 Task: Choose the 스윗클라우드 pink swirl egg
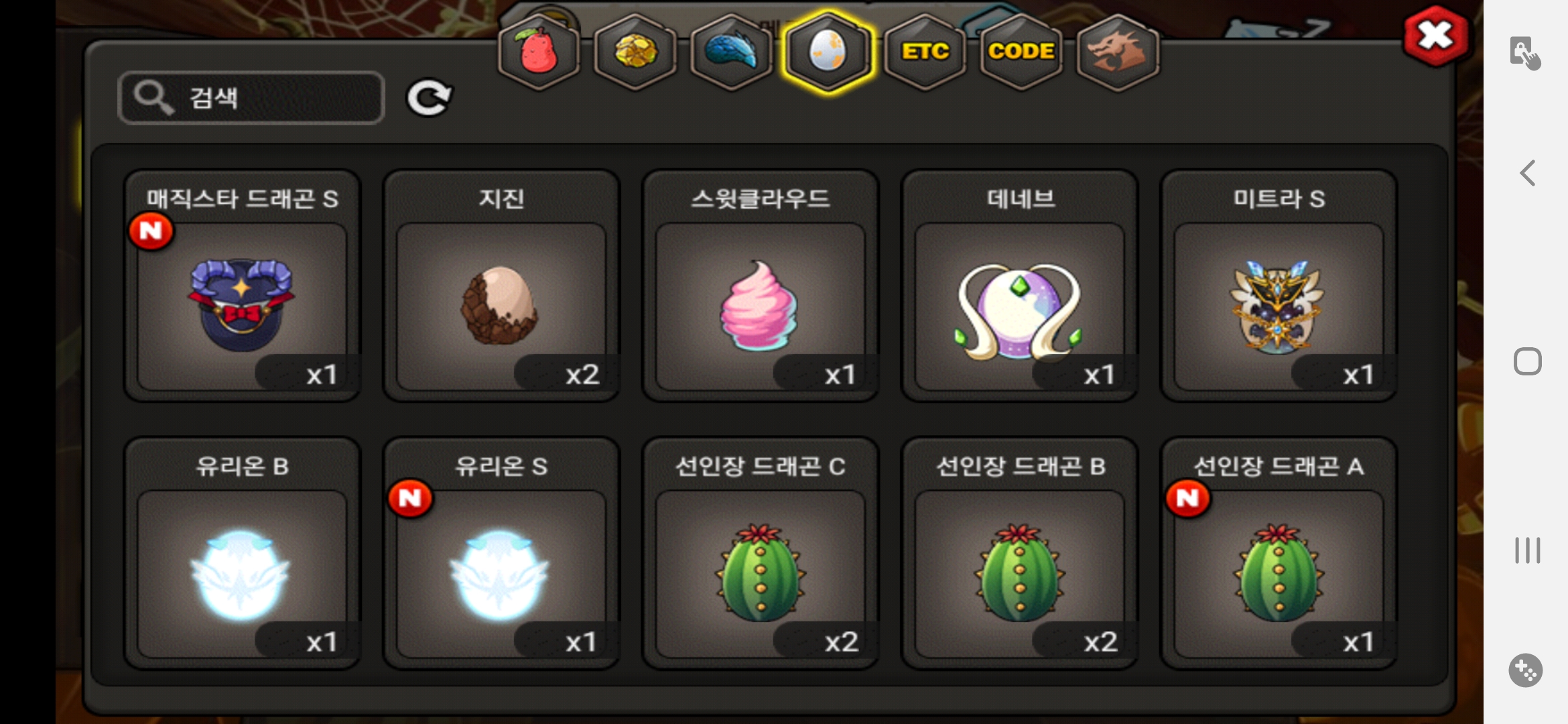pos(761,286)
